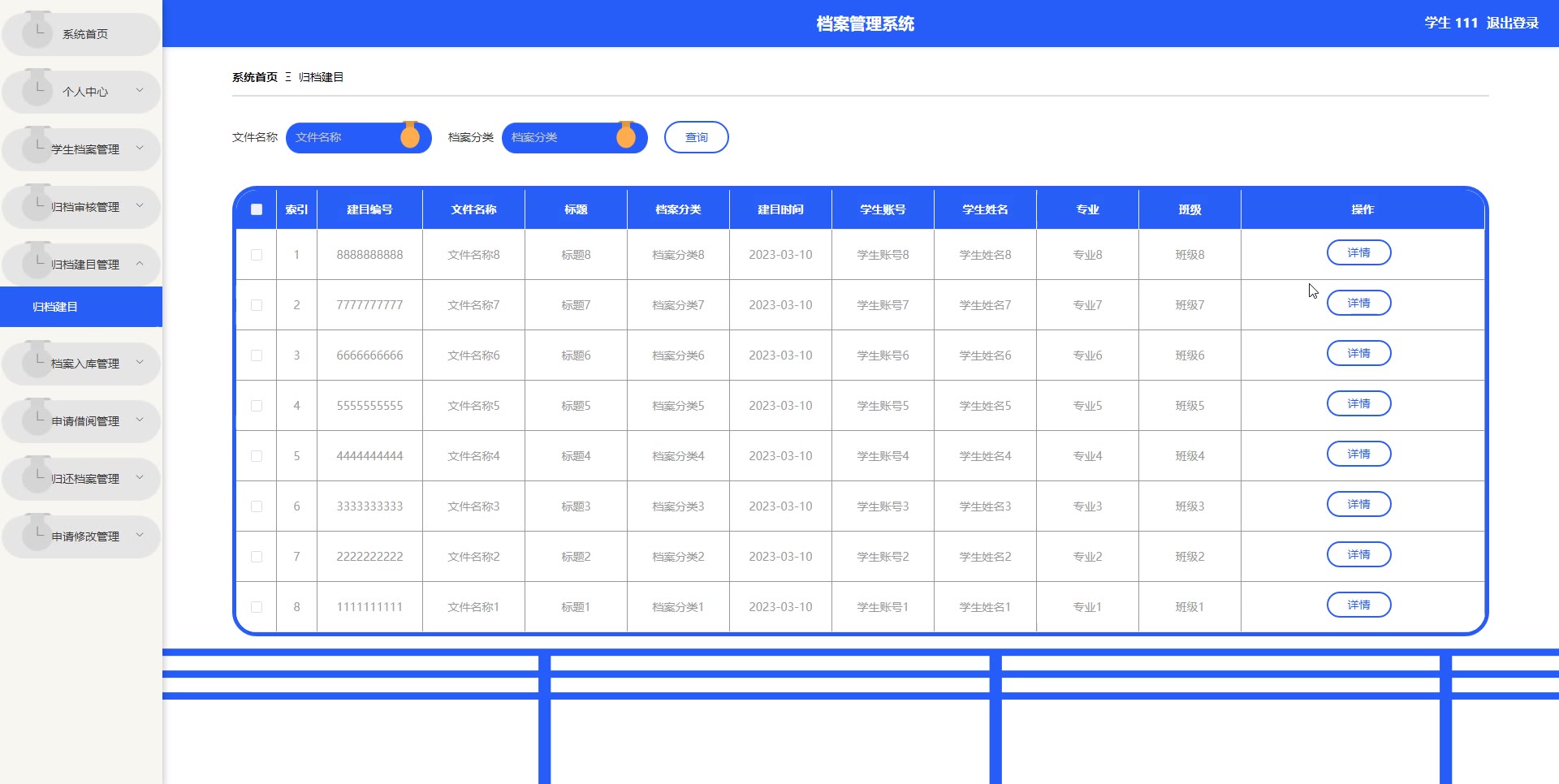This screenshot has width=1559, height=784.
Task: Expand the 归还档案管理 chevron
Action: click(x=140, y=477)
